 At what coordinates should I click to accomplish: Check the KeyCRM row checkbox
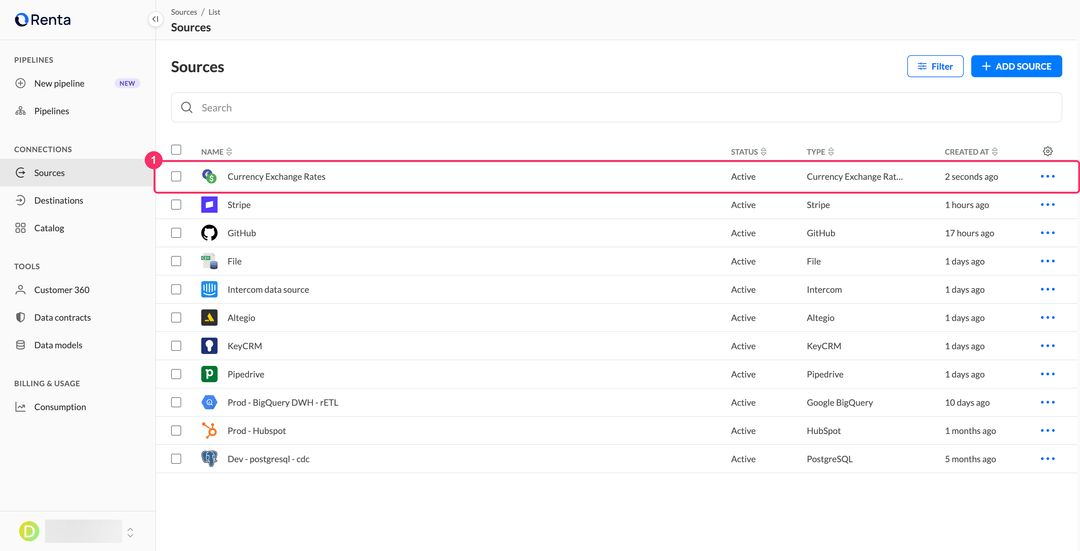click(x=176, y=346)
